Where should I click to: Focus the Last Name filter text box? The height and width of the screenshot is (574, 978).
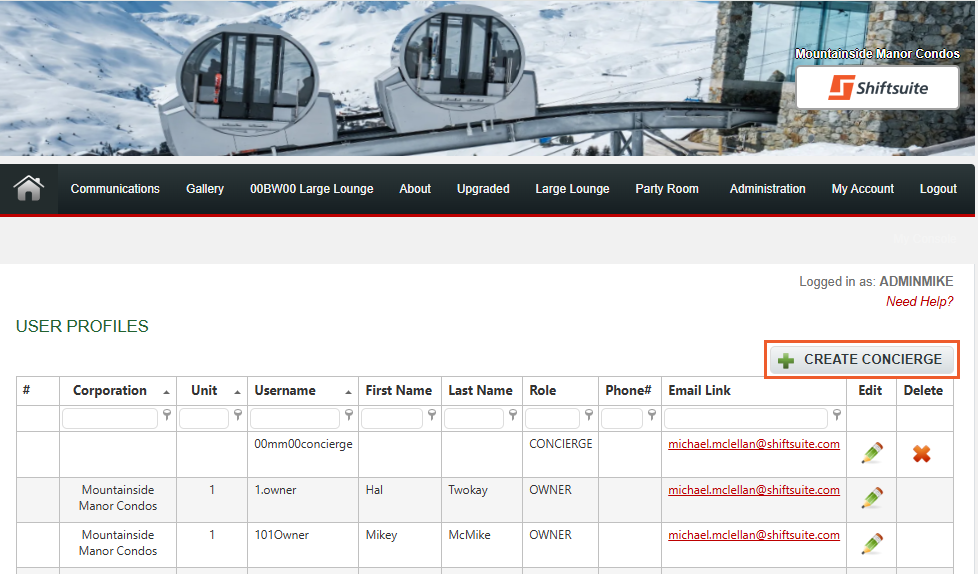(x=474, y=418)
